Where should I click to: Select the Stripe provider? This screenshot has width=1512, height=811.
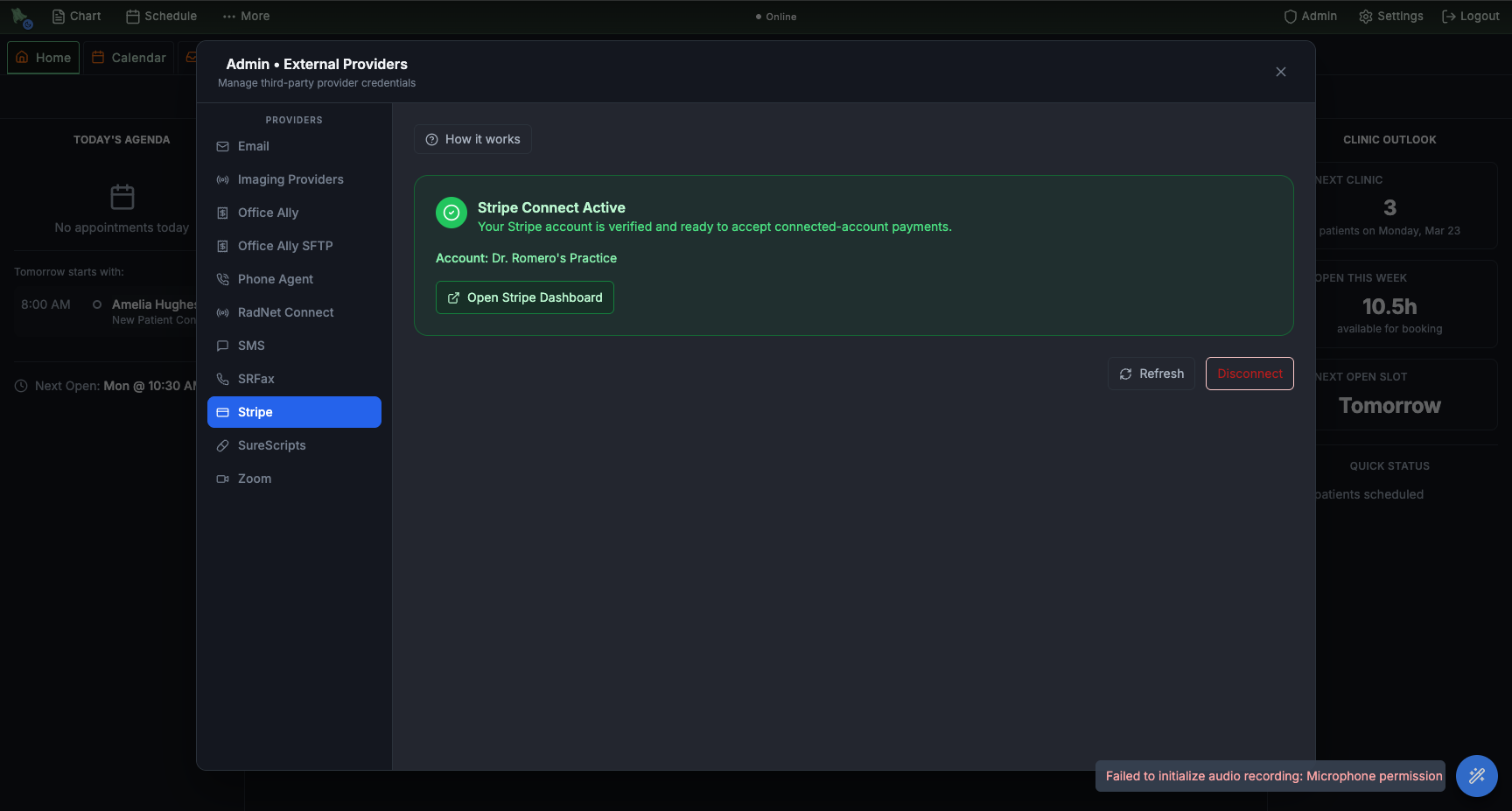click(x=294, y=412)
